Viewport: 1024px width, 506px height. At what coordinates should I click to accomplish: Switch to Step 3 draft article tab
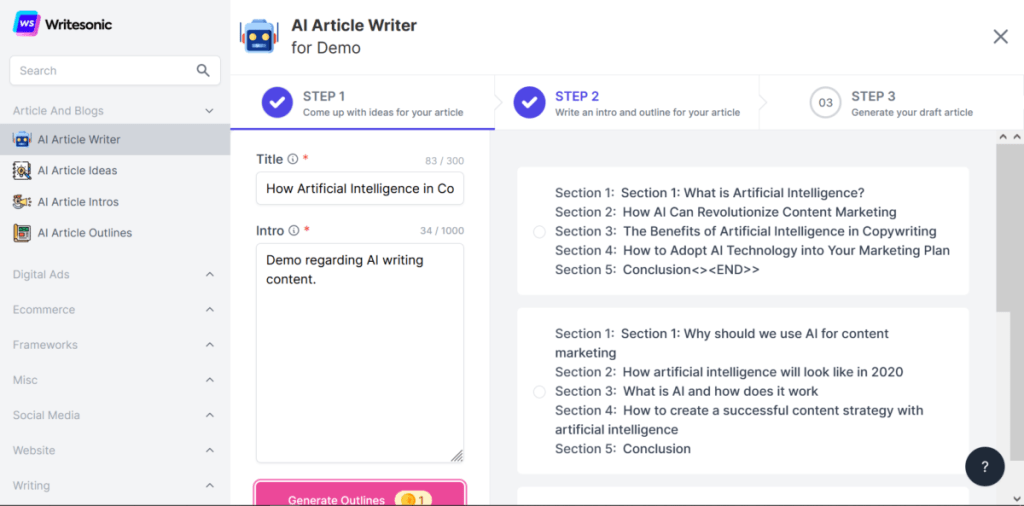coord(891,103)
